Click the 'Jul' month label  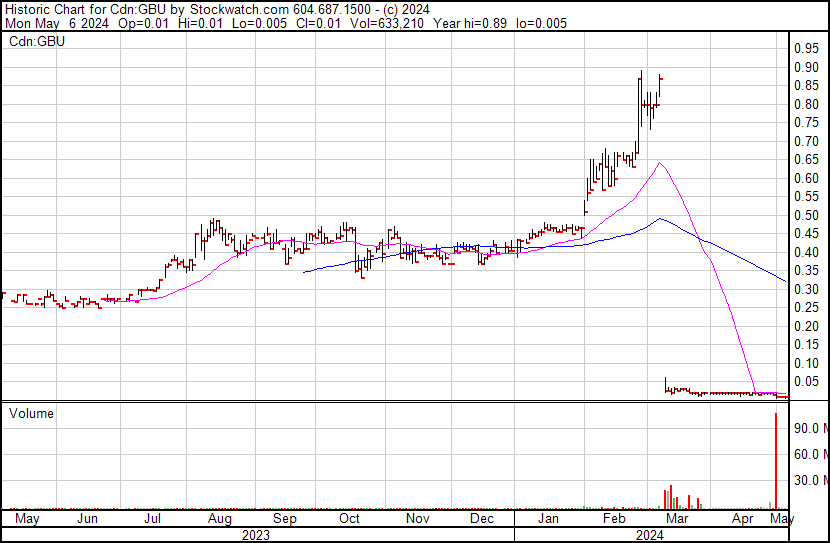(152, 519)
